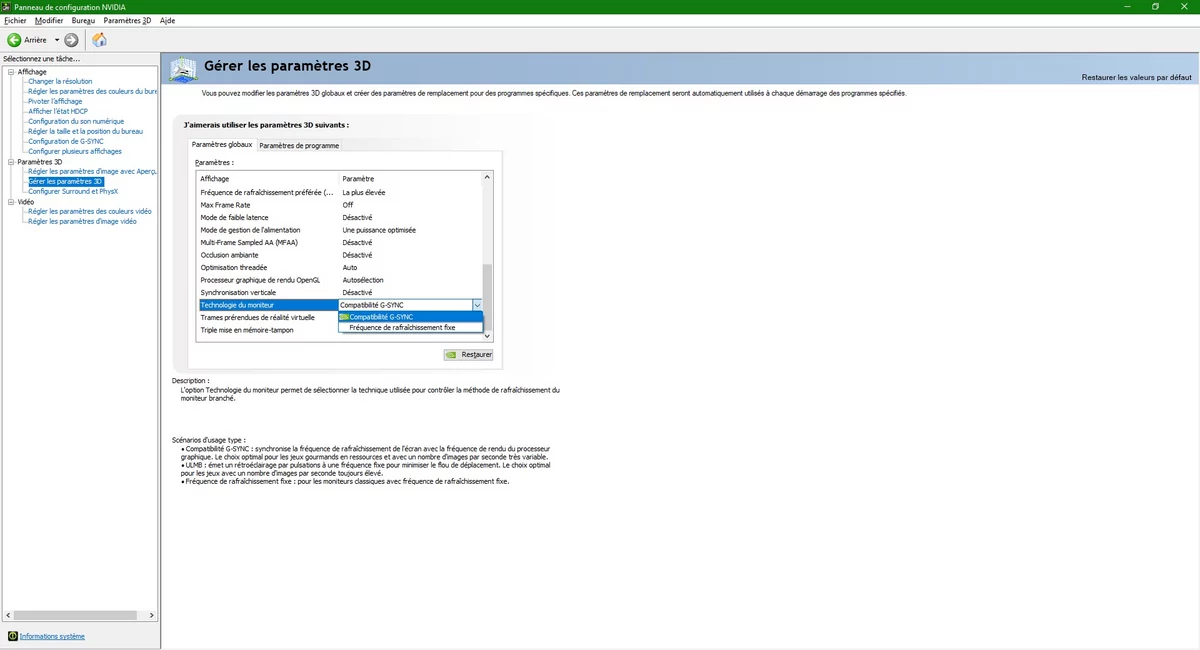This screenshot has height=650, width=1200.
Task: Click the settings list scroll-down arrow
Action: [487, 337]
